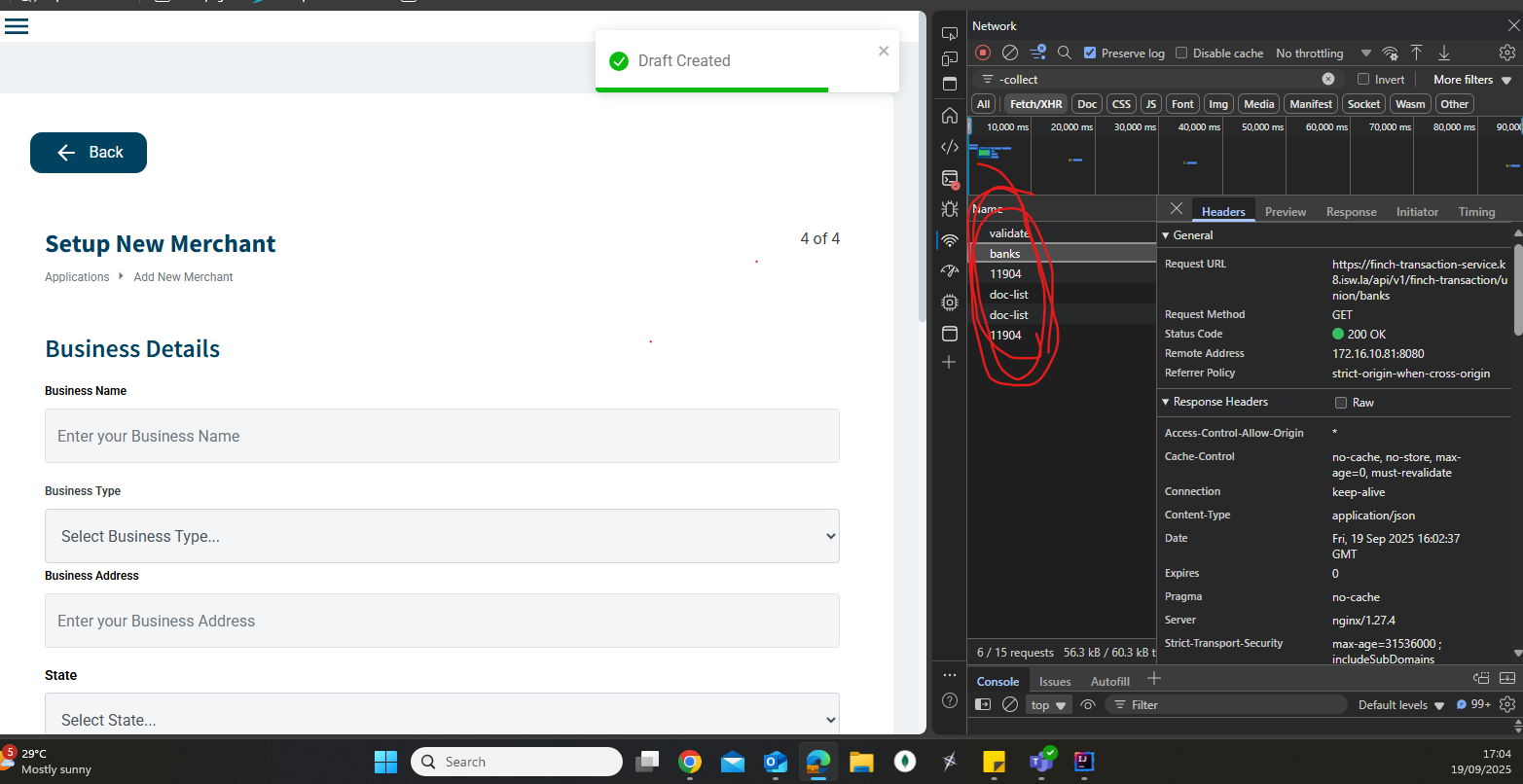Open the No throttling dropdown
The width and height of the screenshot is (1523, 784).
[1323, 53]
